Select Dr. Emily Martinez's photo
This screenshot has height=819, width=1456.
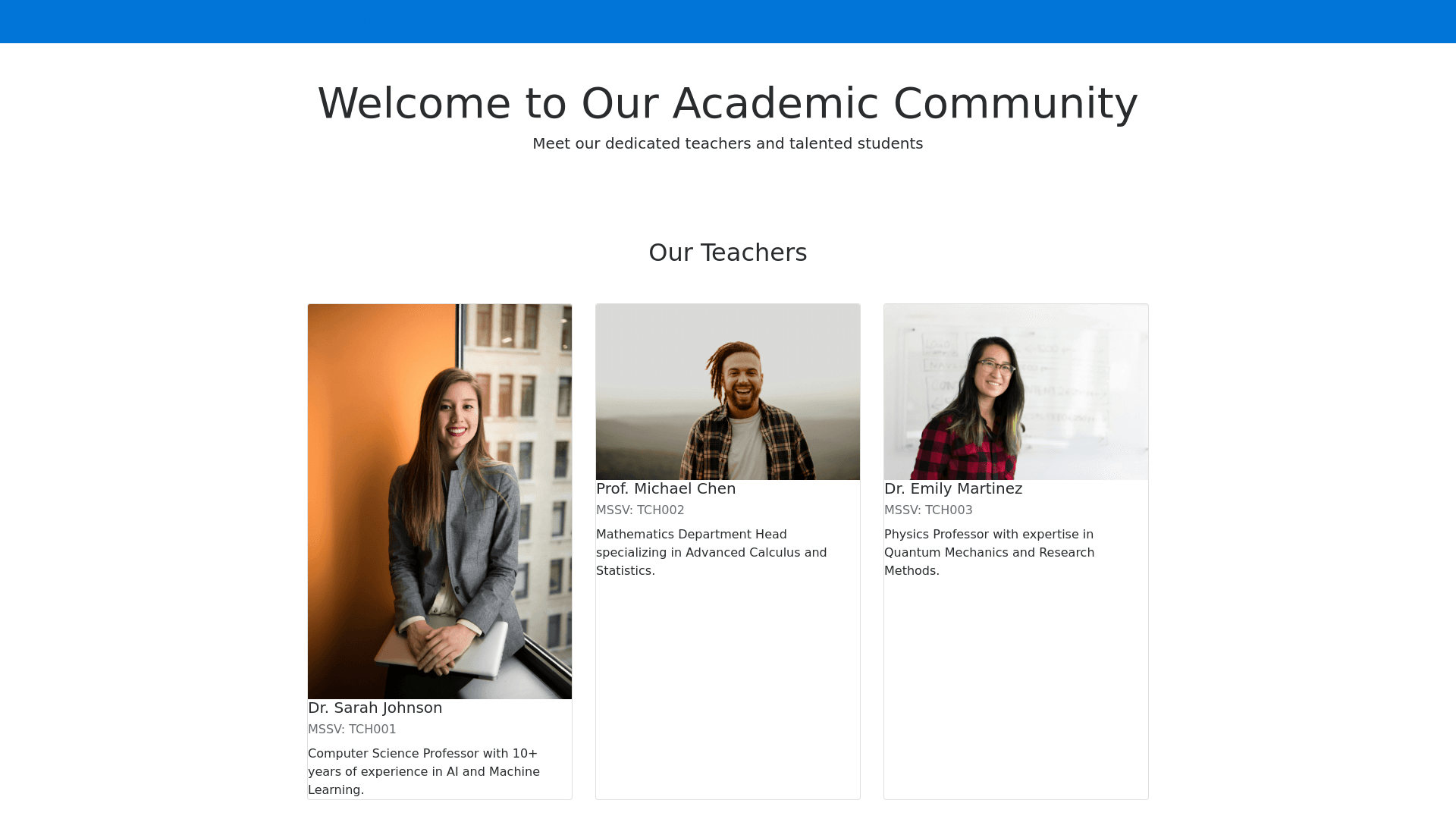point(1016,391)
